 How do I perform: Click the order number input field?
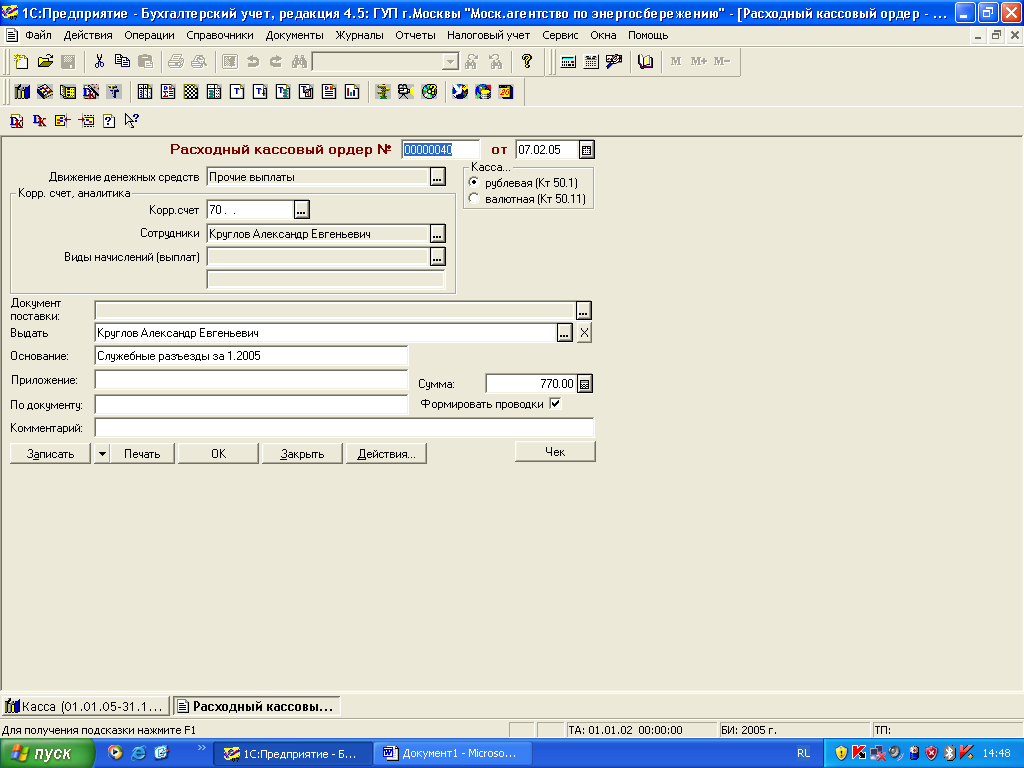(441, 150)
